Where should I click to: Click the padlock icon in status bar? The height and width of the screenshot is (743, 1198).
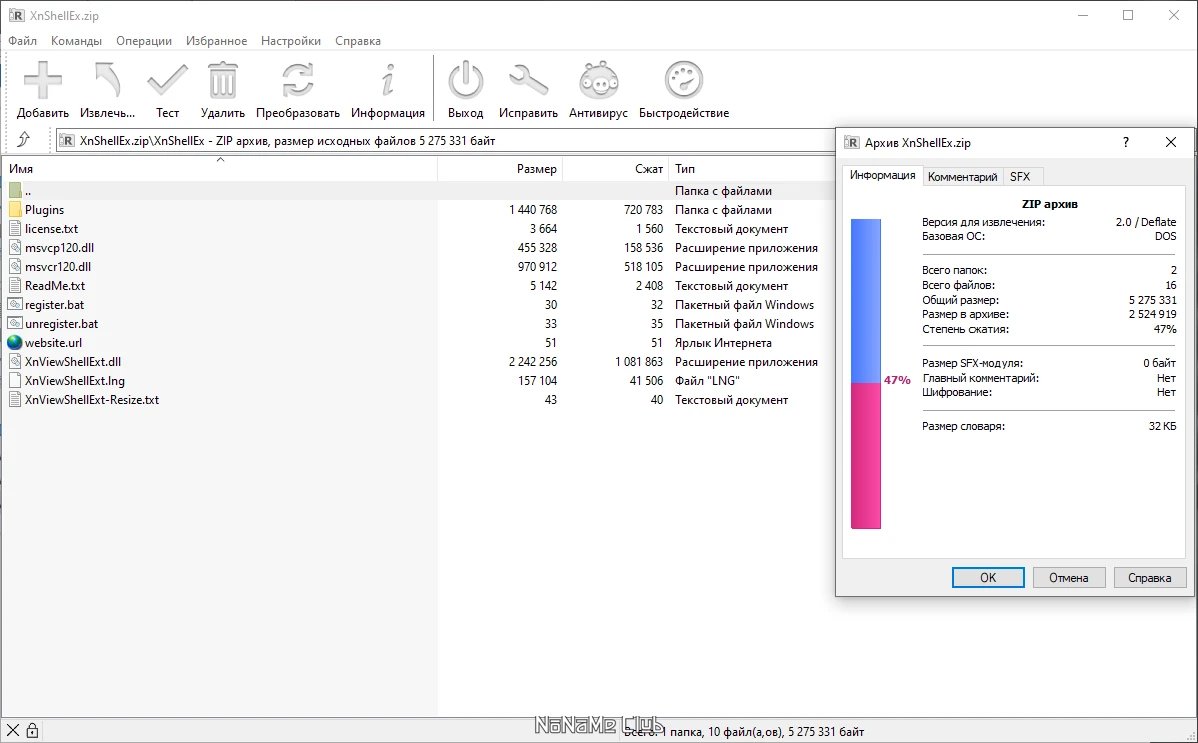coord(32,730)
